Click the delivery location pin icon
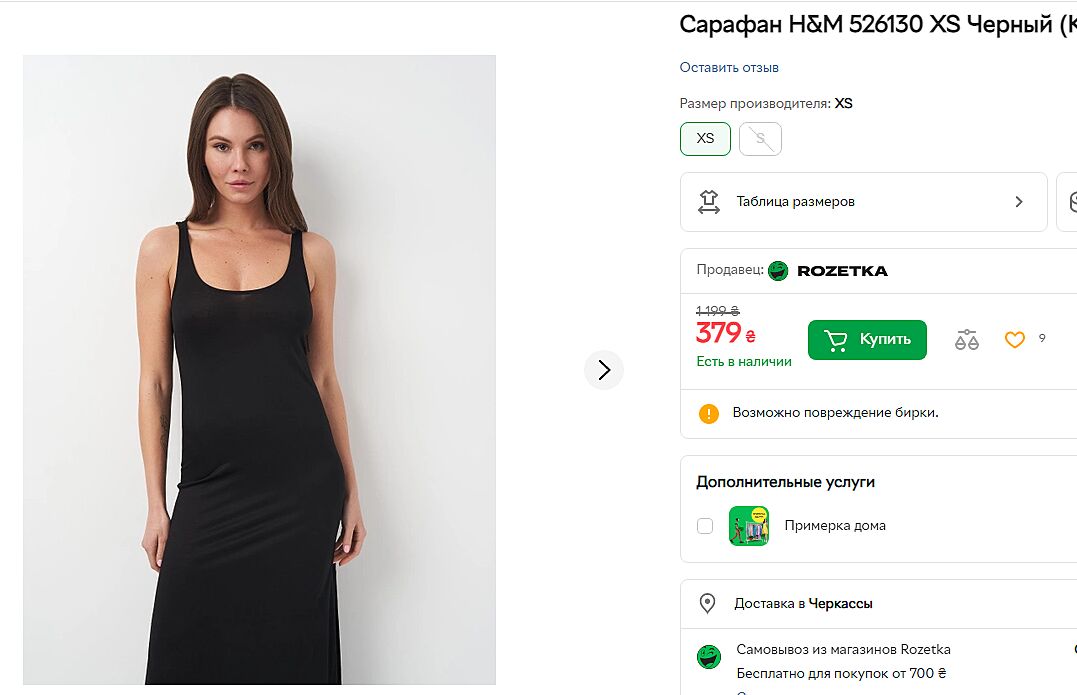1077x695 pixels. click(708, 603)
